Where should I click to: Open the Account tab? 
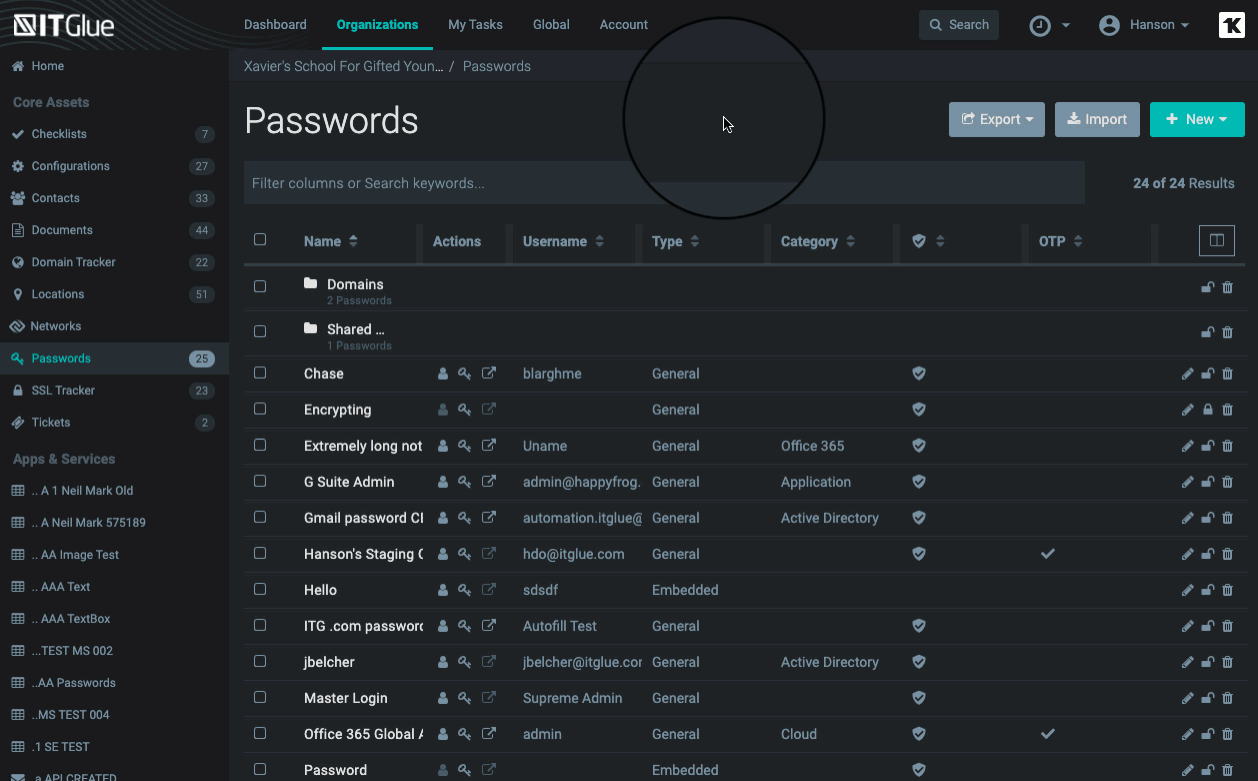(624, 25)
